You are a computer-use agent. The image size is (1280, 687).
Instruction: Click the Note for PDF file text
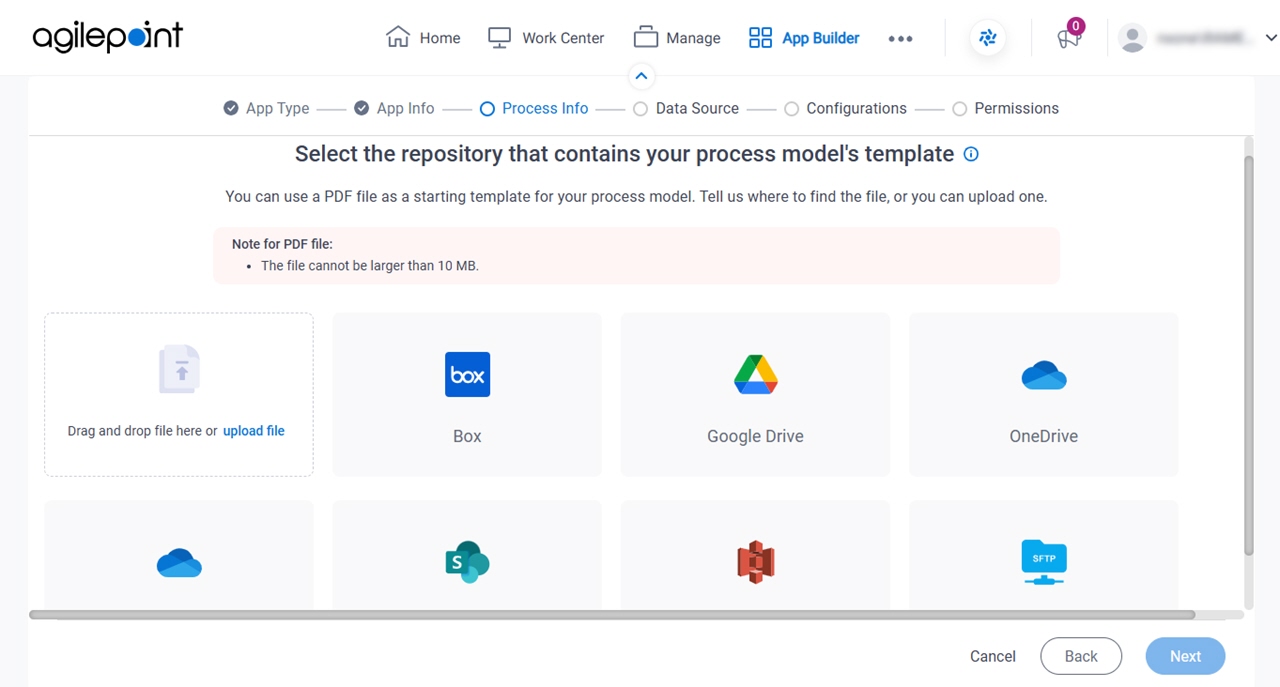[x=282, y=244]
